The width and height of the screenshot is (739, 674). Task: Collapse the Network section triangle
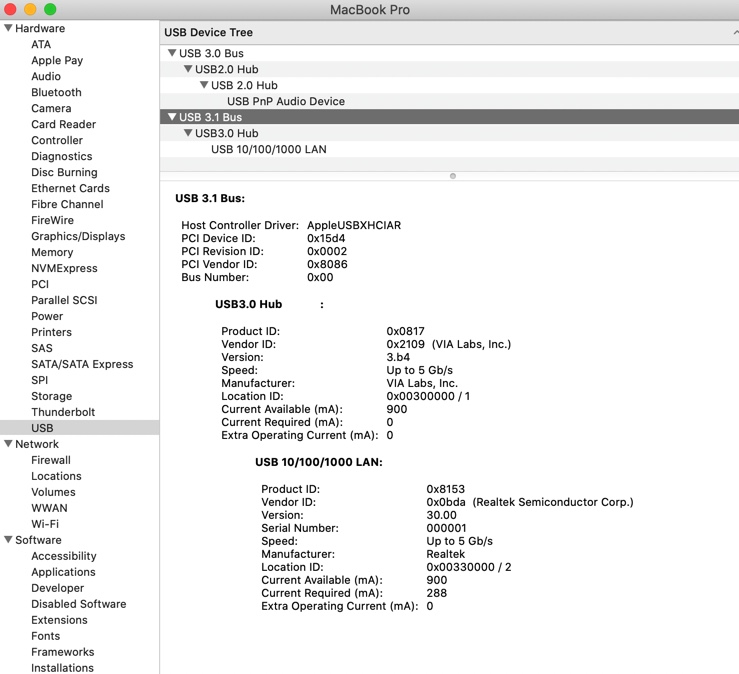point(8,444)
